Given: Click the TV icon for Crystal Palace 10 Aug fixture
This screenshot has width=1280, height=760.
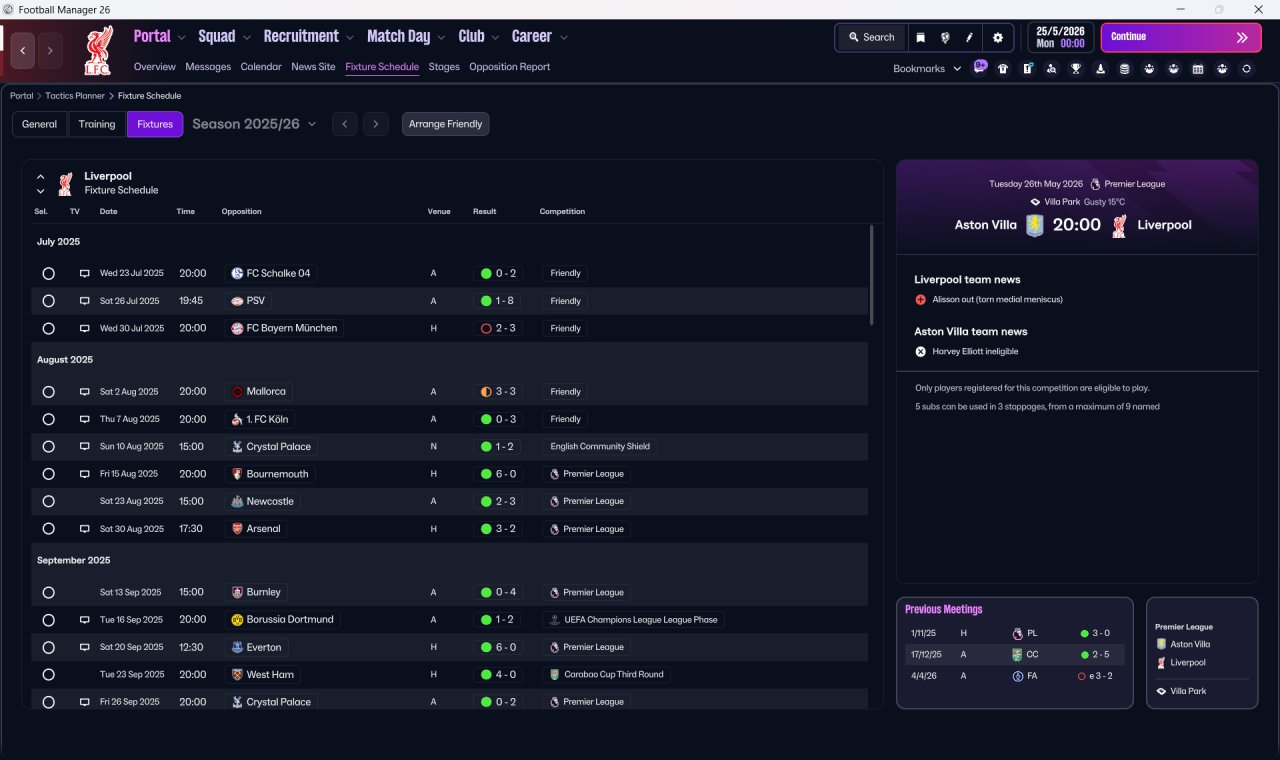Looking at the screenshot, I should (85, 447).
